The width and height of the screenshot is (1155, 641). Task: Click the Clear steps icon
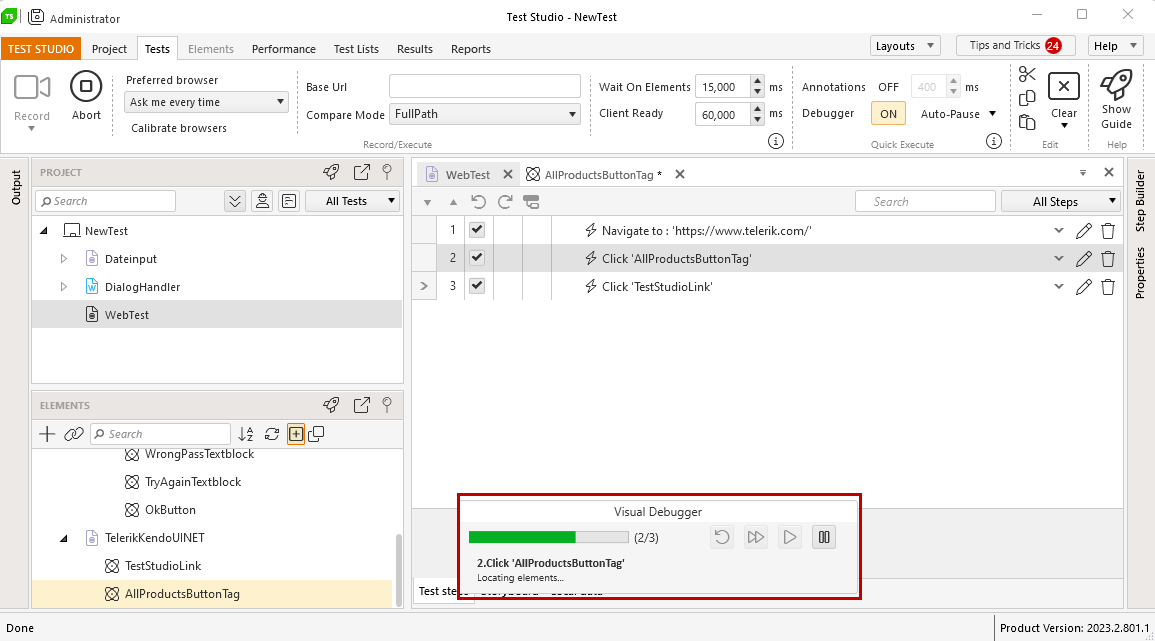pos(1064,86)
